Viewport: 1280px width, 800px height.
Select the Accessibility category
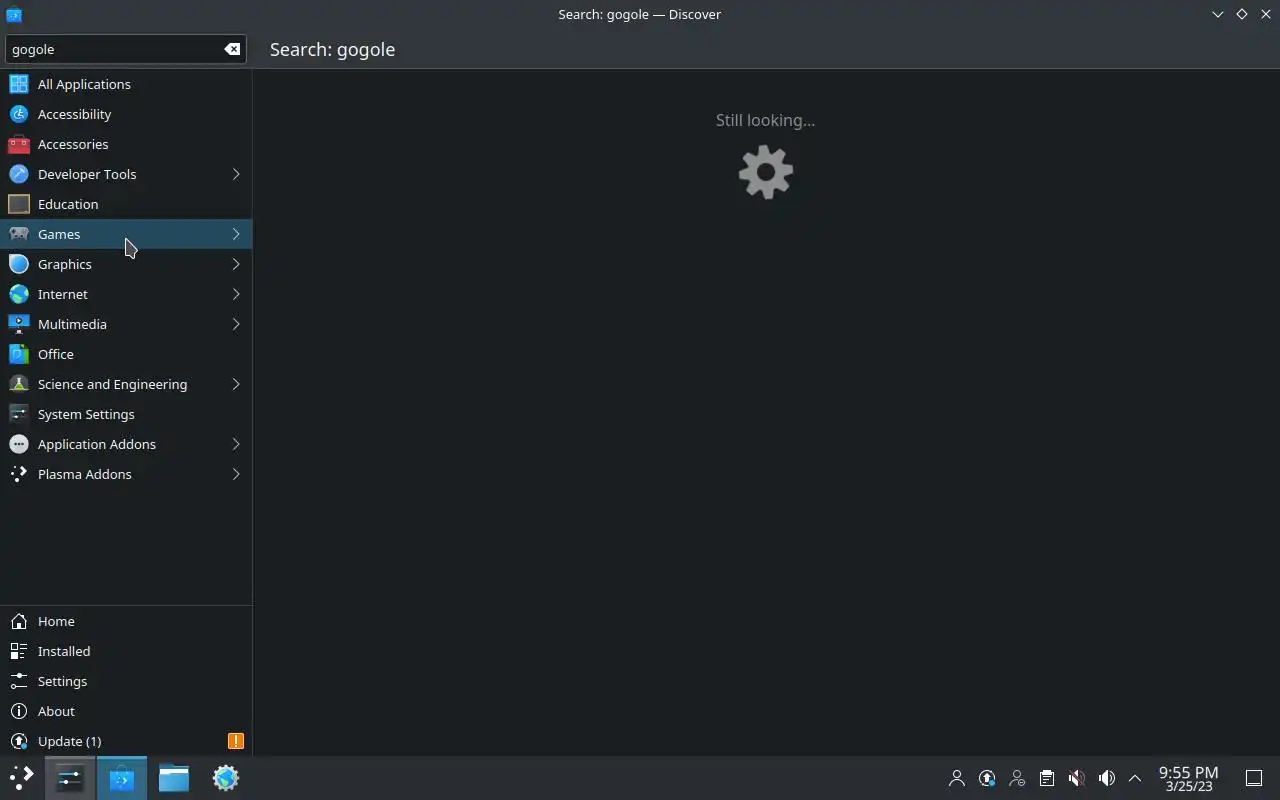pos(126,114)
